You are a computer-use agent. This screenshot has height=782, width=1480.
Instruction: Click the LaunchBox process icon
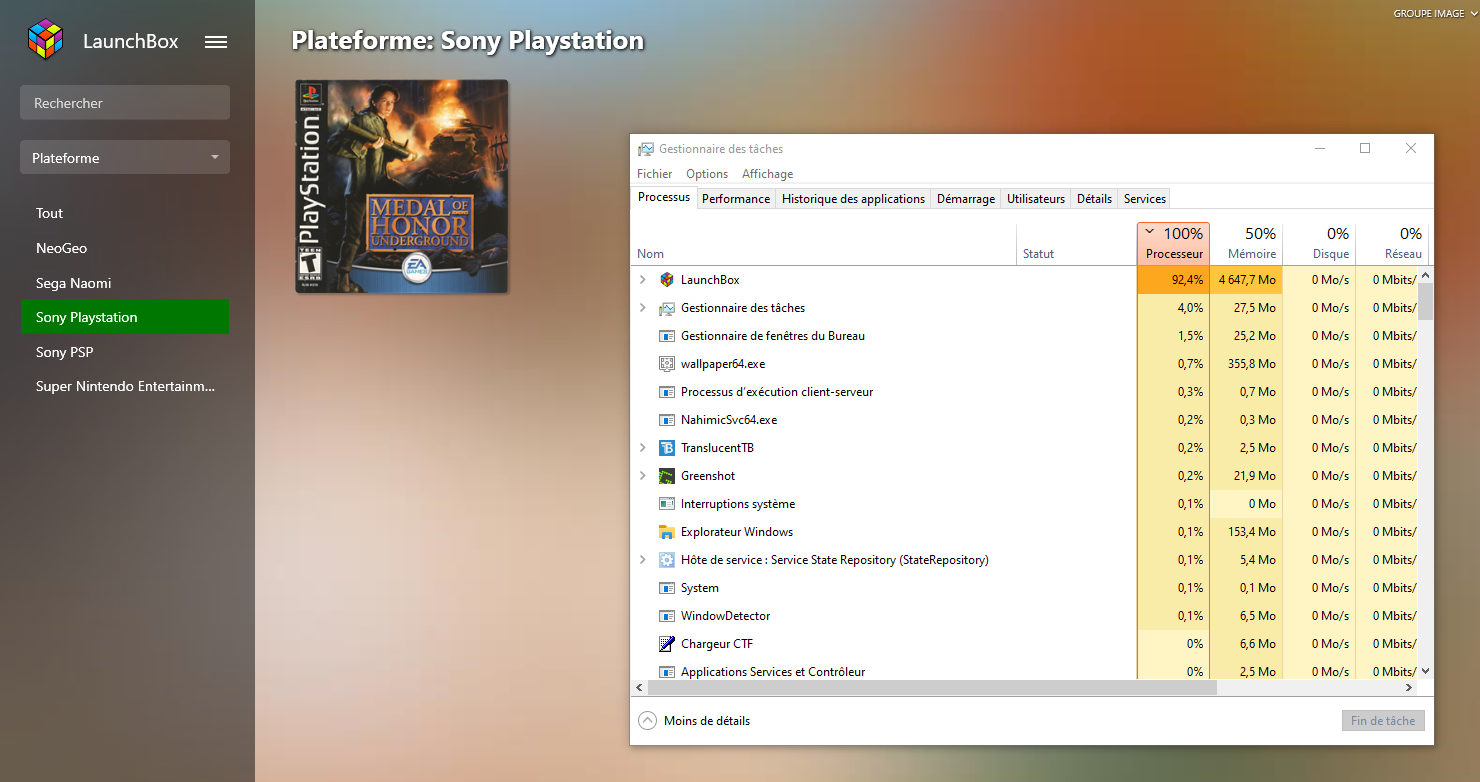coord(667,280)
